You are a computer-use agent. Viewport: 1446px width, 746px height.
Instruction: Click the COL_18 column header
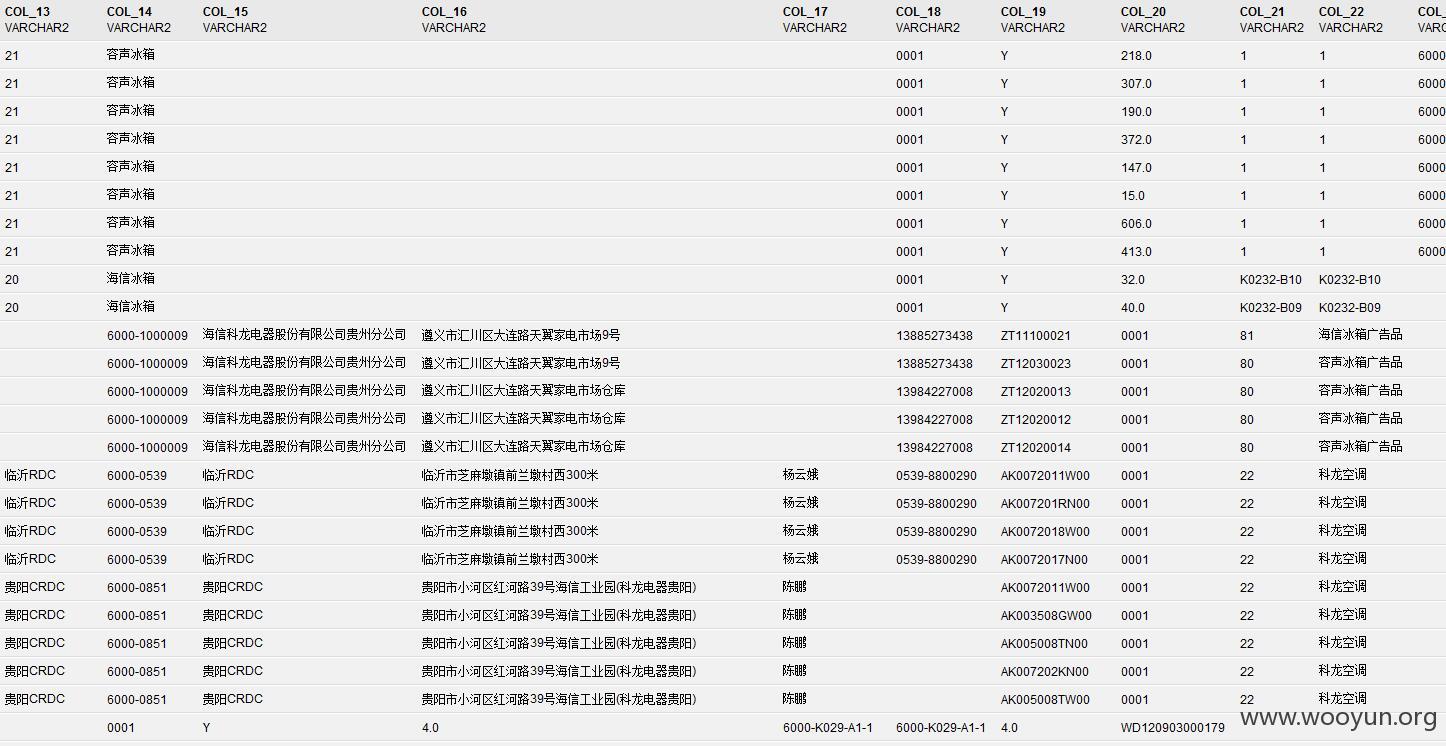pos(919,12)
